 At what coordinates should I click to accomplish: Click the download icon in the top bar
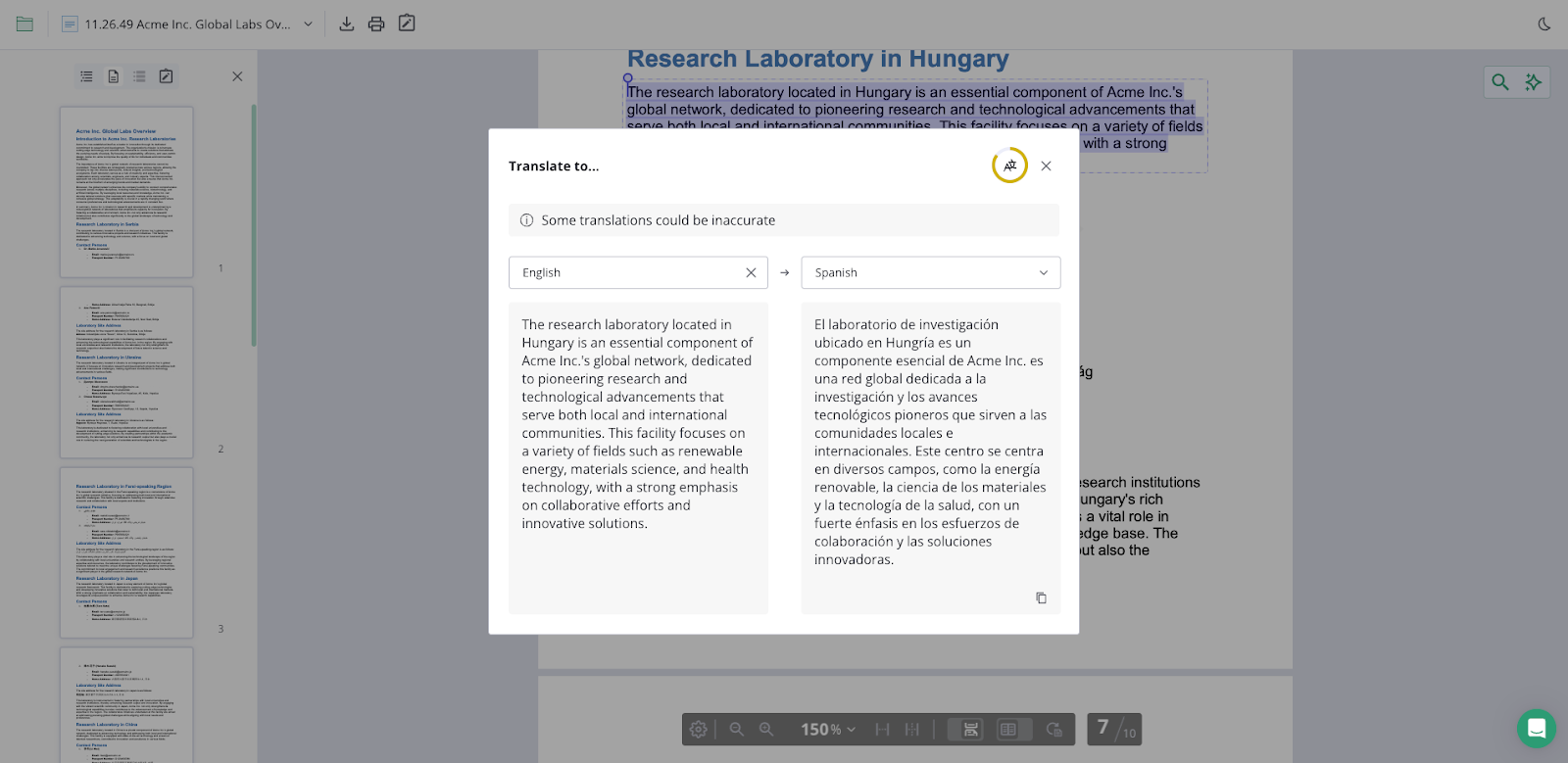tap(346, 24)
